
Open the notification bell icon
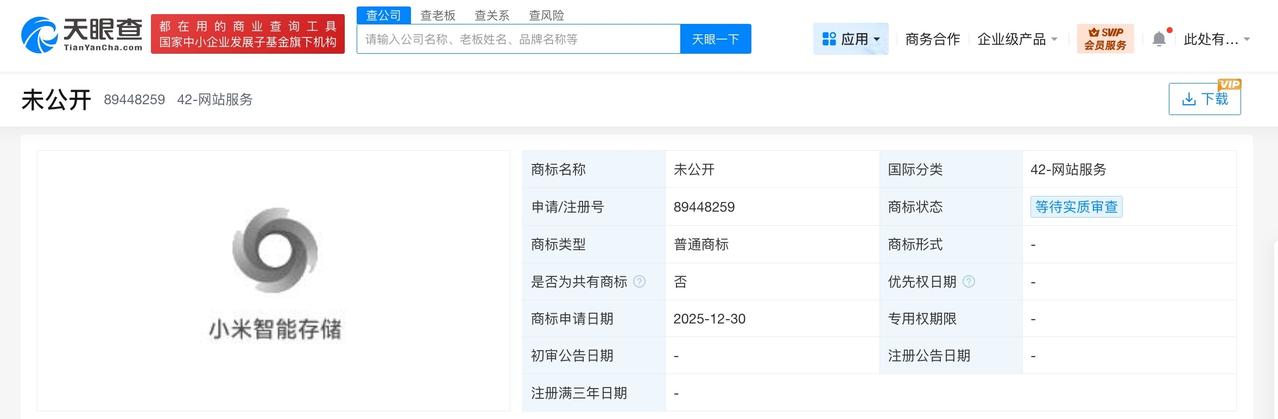1159,39
